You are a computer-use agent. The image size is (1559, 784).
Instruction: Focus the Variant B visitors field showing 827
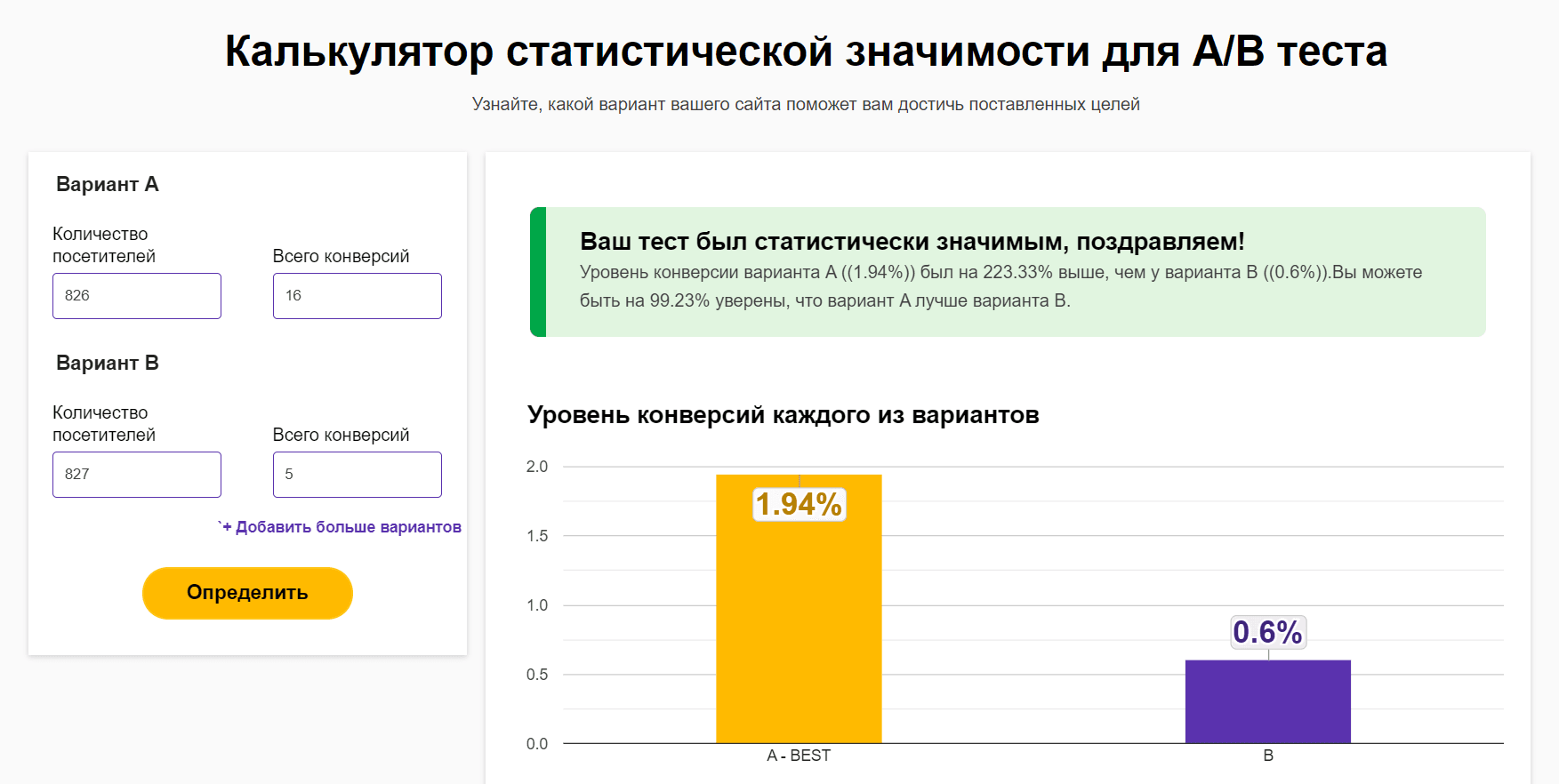[136, 475]
